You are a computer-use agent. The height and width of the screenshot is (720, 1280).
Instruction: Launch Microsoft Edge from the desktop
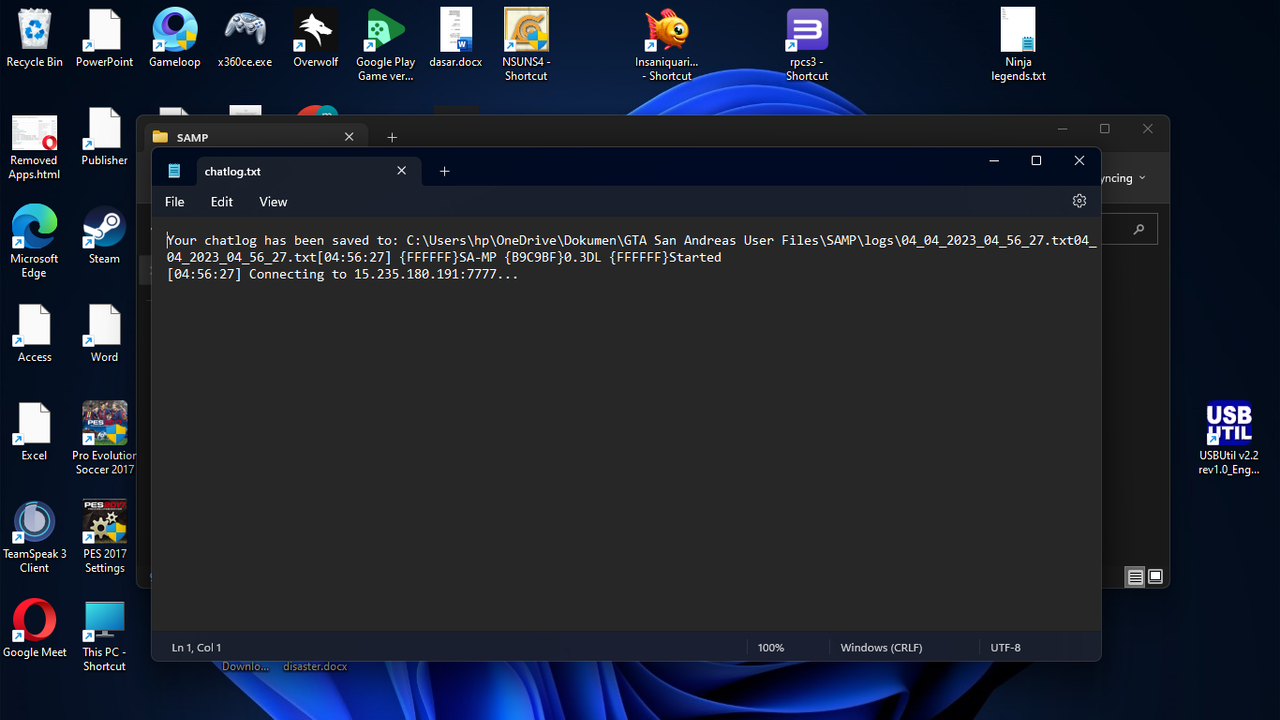pos(34,243)
